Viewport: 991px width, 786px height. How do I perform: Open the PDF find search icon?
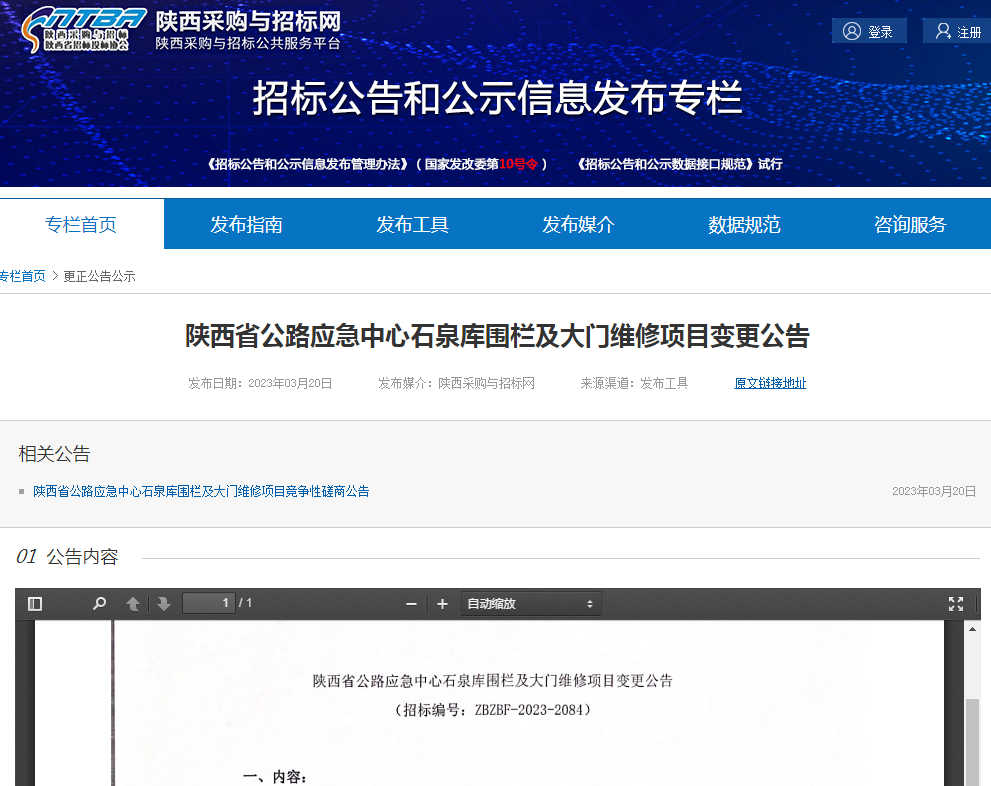pos(99,604)
